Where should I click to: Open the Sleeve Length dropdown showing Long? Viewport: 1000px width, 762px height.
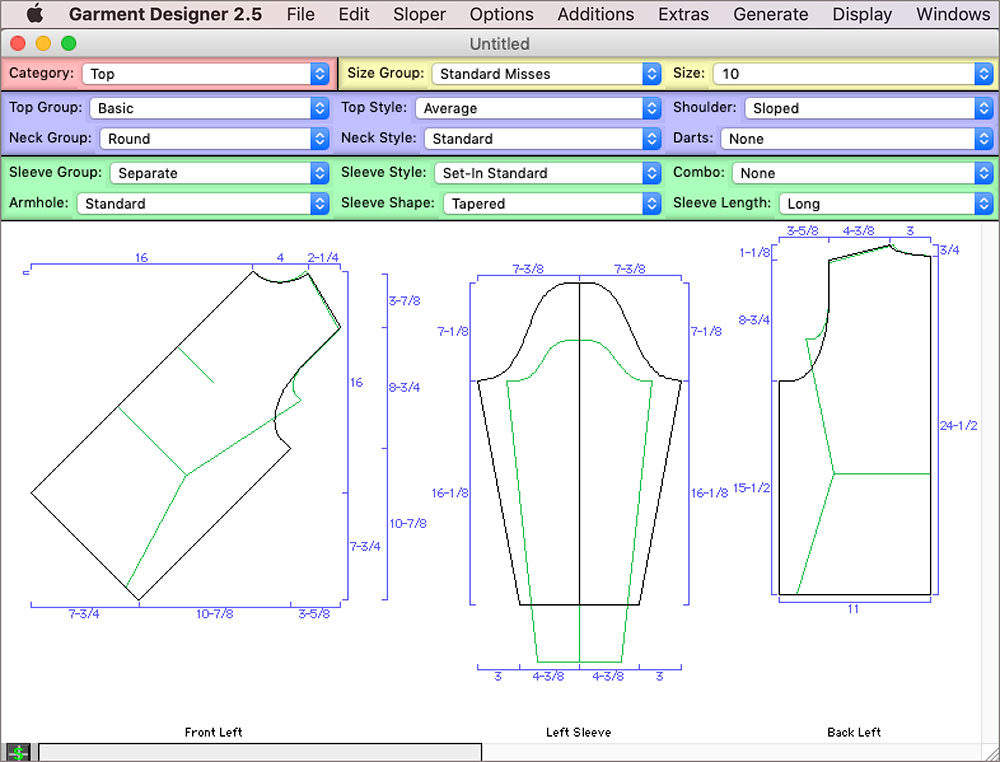pos(886,204)
